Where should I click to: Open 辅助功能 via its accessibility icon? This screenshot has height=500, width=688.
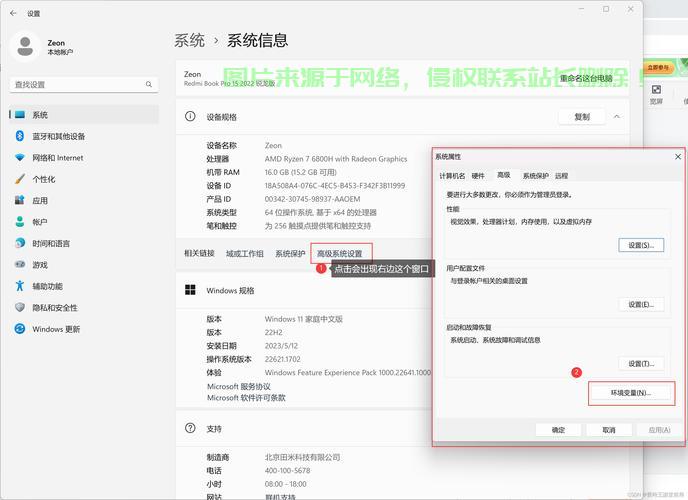pyautogui.click(x=20, y=286)
